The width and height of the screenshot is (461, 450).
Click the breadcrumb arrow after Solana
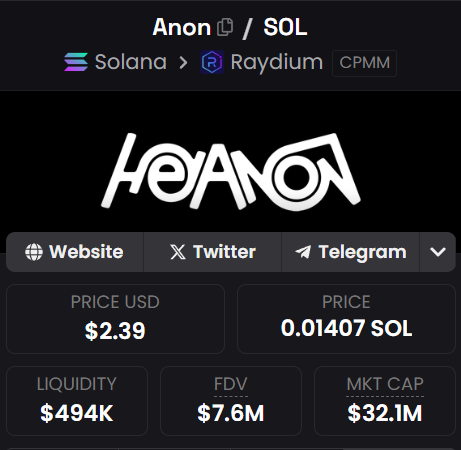click(x=183, y=63)
